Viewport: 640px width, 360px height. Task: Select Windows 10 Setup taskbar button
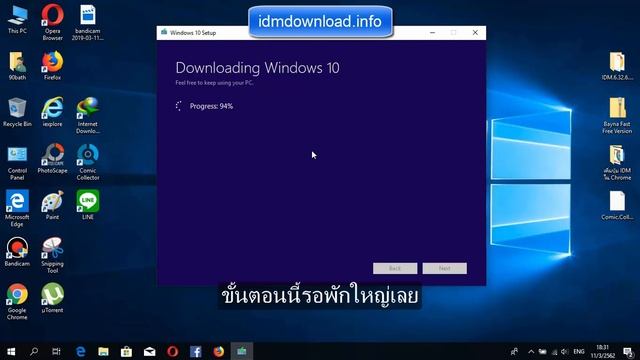coord(242,351)
